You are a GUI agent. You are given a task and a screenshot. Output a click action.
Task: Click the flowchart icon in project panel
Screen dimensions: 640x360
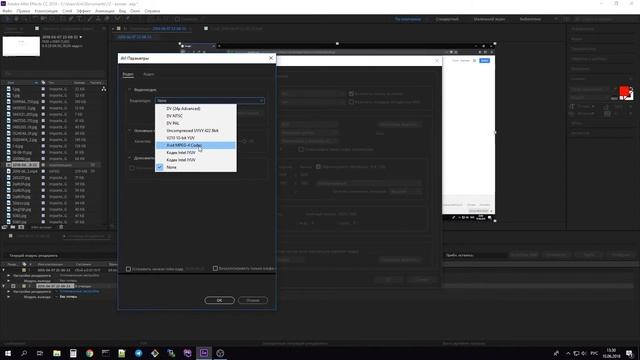pos(104,89)
